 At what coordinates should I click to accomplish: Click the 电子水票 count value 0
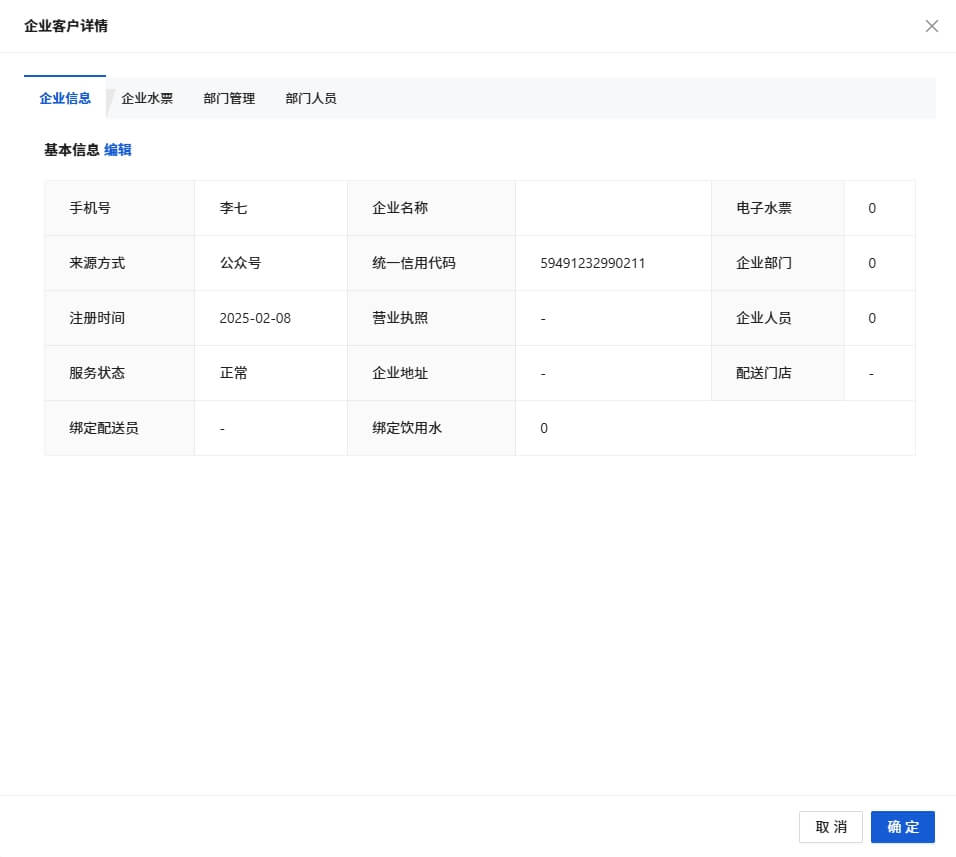[x=872, y=208]
